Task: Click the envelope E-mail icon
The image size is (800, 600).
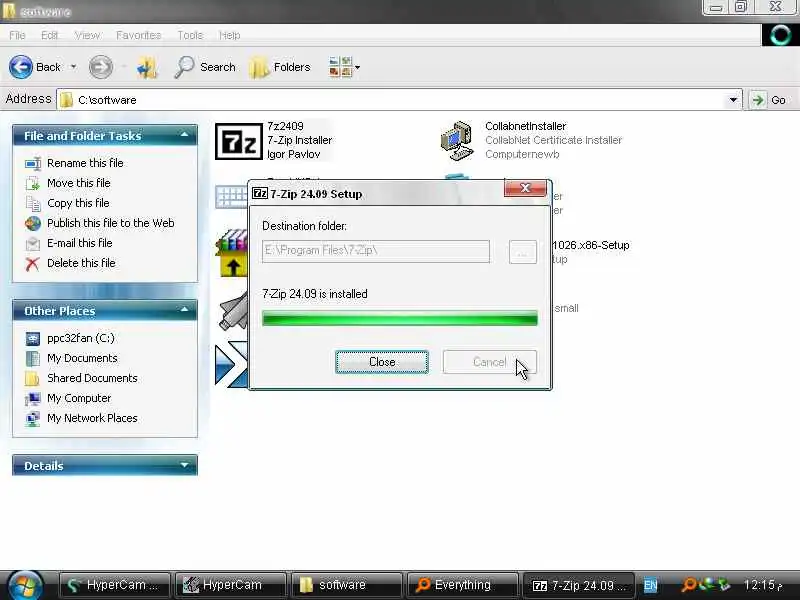Action: [x=33, y=243]
